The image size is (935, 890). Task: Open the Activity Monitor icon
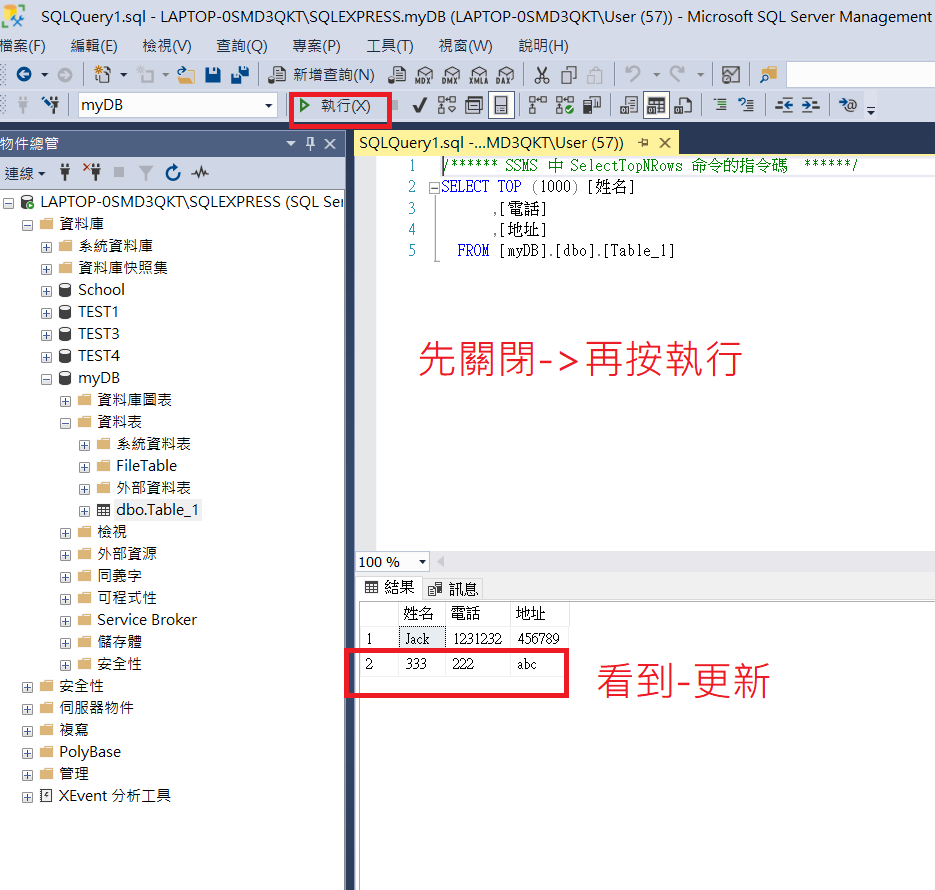(200, 173)
